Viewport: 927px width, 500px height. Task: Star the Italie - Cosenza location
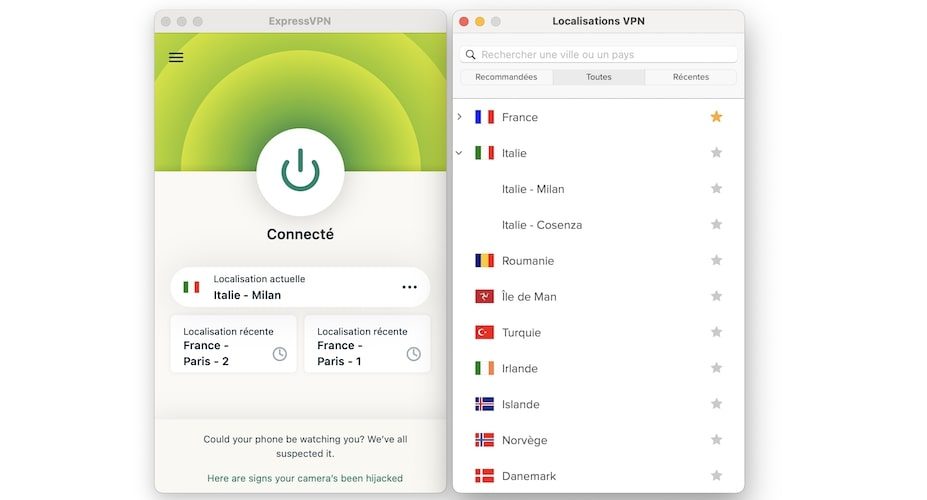[x=716, y=225]
